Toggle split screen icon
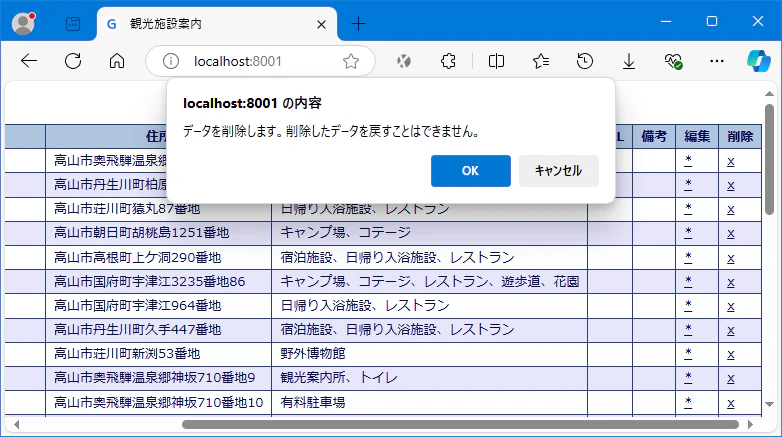 pyautogui.click(x=496, y=61)
